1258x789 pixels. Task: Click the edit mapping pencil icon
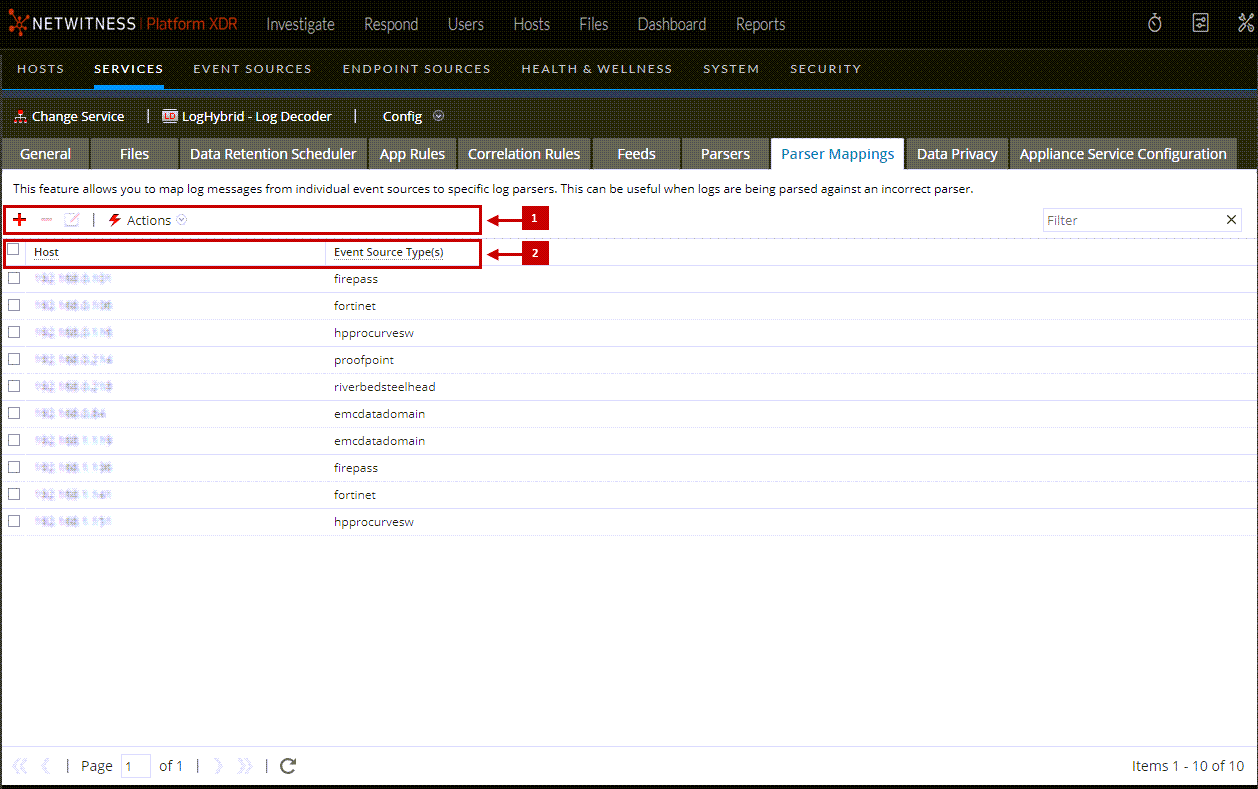(72, 220)
